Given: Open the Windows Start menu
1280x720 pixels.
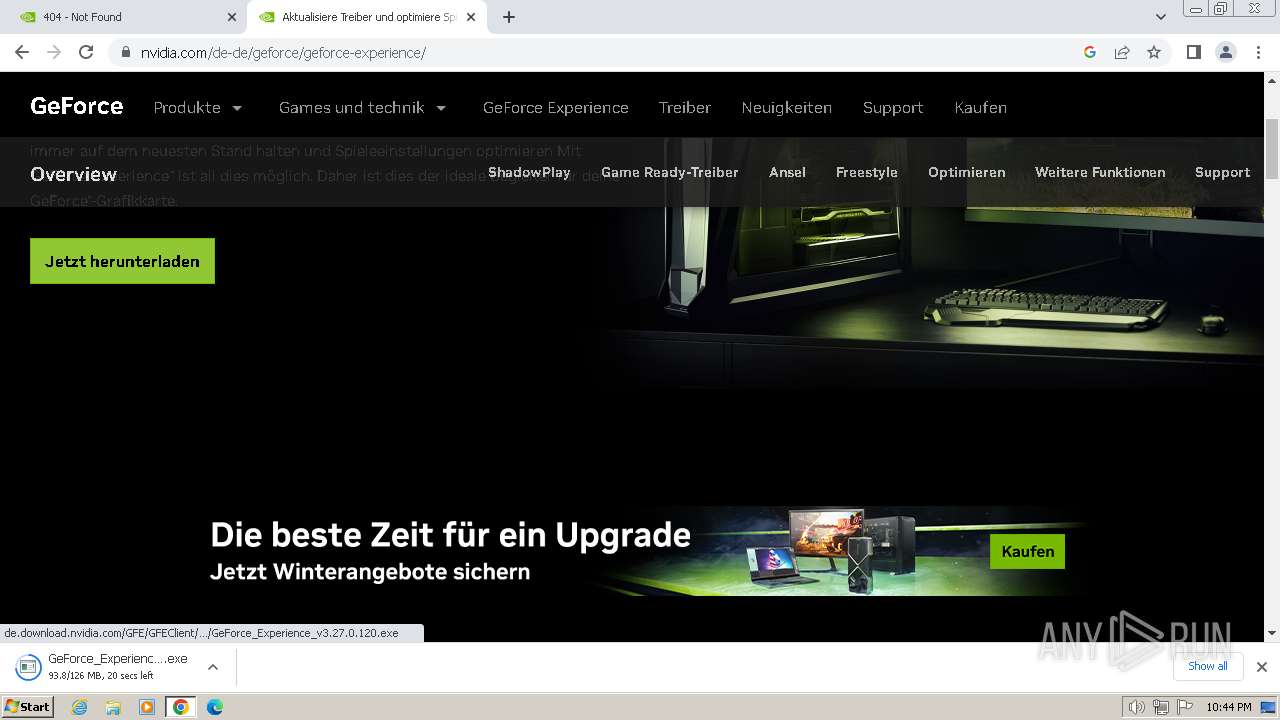Looking at the screenshot, I should (x=28, y=707).
